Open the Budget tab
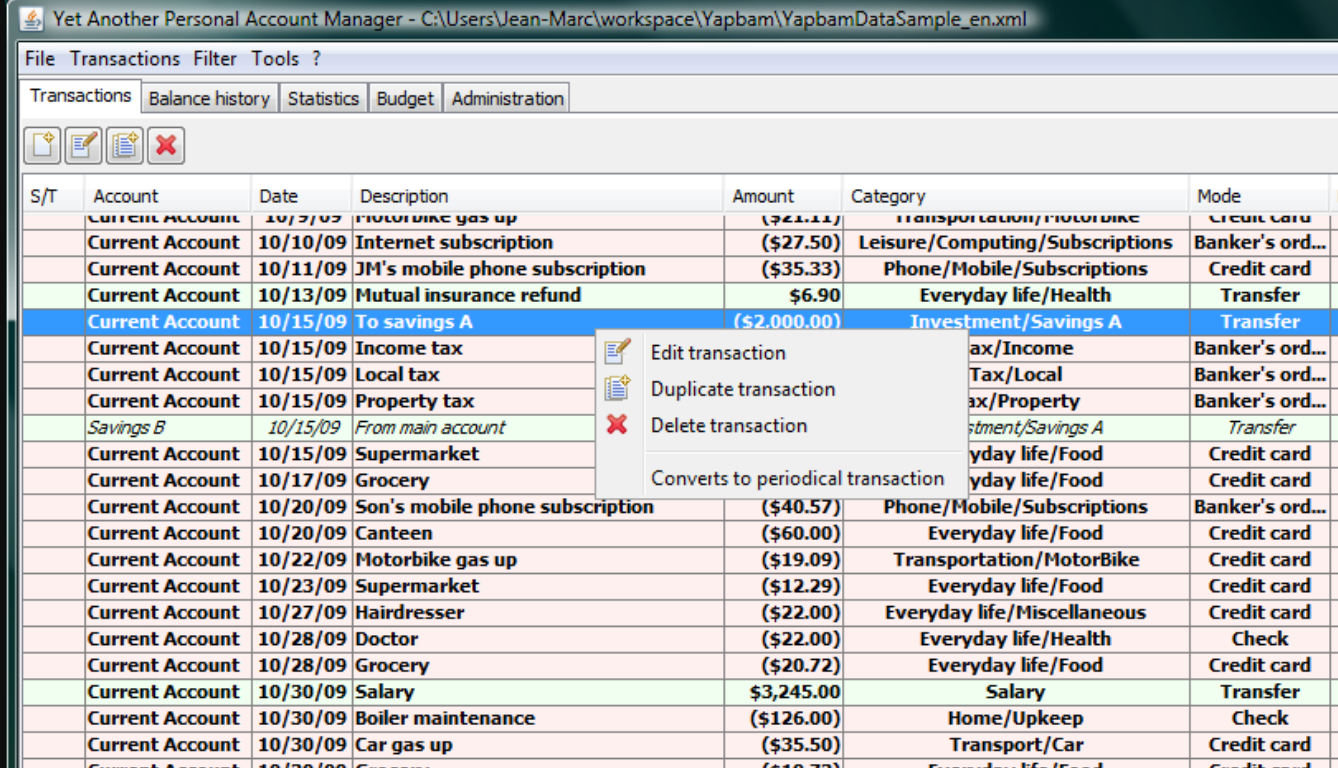 [405, 98]
